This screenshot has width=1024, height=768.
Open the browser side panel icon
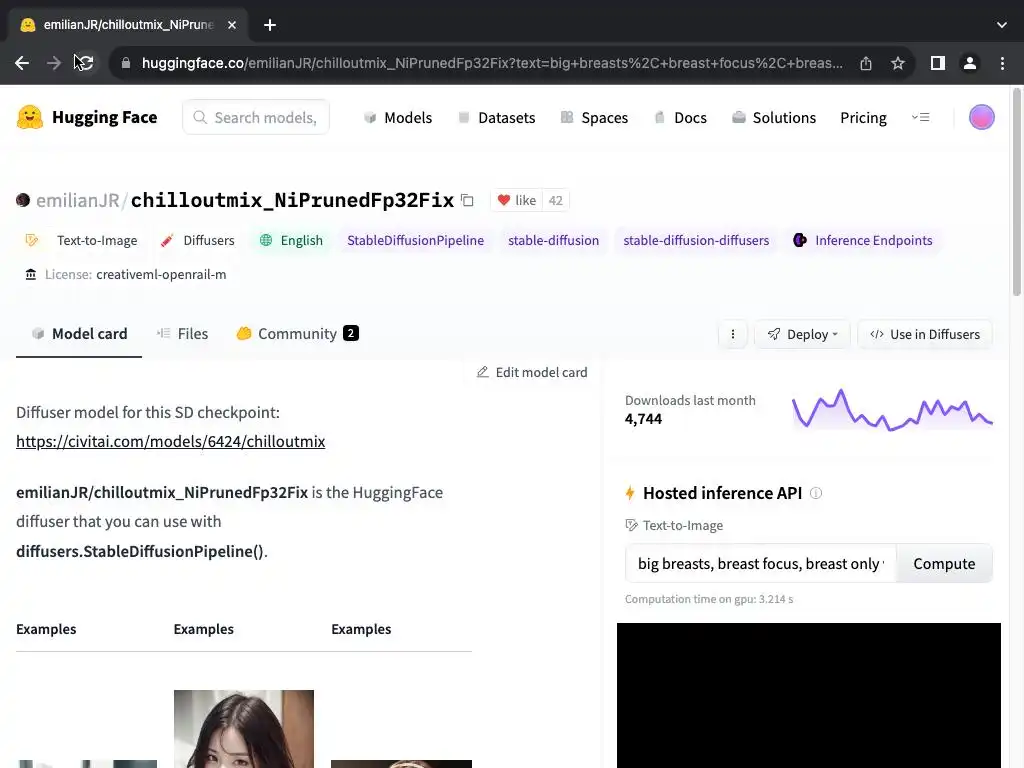tap(938, 63)
